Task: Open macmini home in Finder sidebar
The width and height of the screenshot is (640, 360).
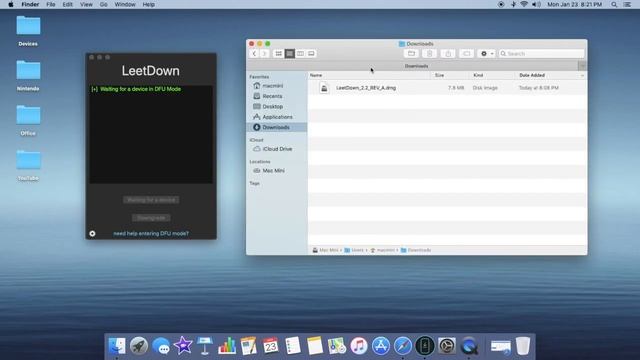Action: coord(273,86)
